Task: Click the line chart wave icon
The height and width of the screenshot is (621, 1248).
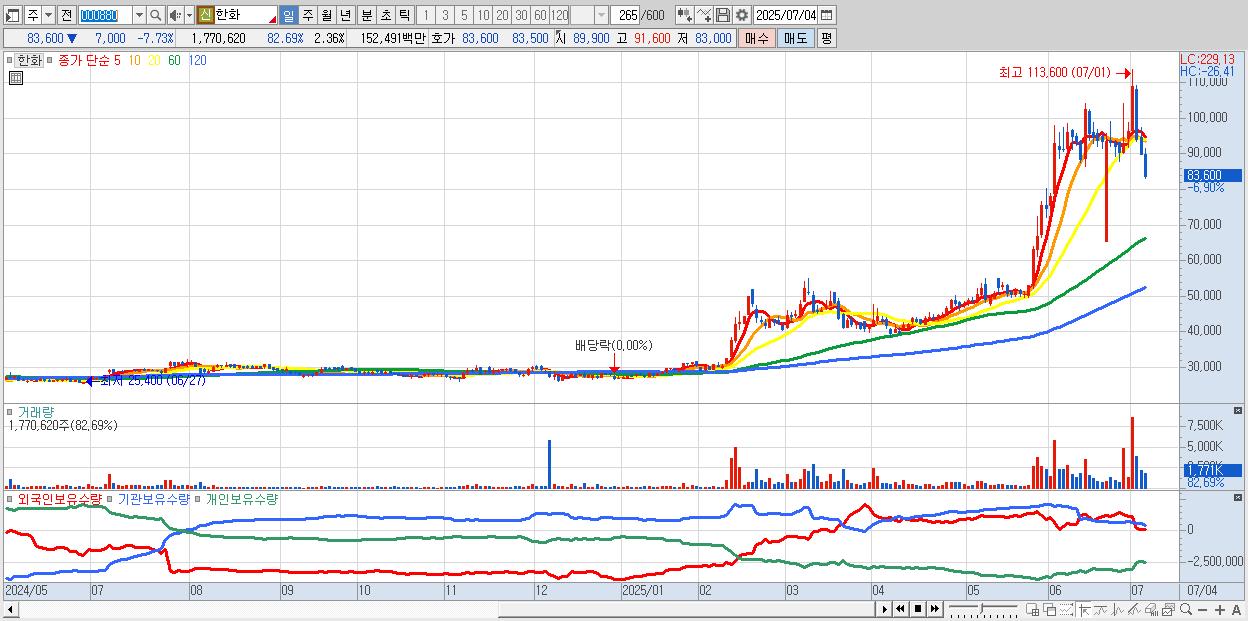Action: point(1101,609)
